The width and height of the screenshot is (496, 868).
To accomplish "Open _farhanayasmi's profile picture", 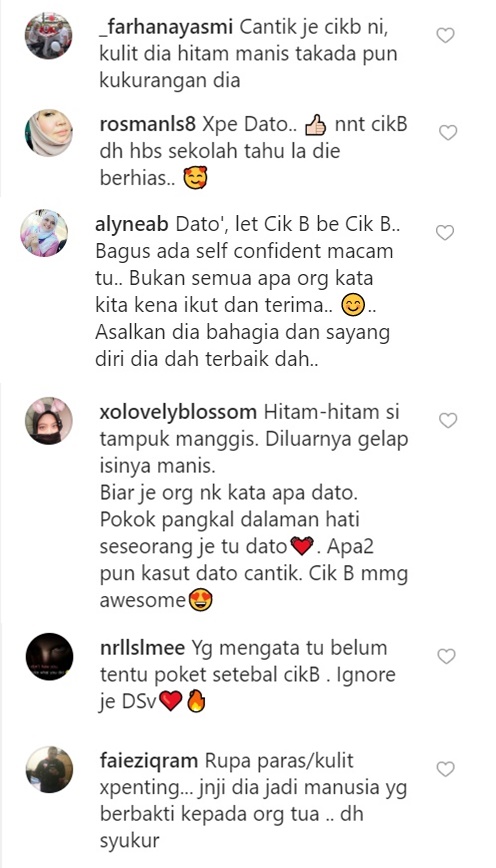I will tap(49, 35).
